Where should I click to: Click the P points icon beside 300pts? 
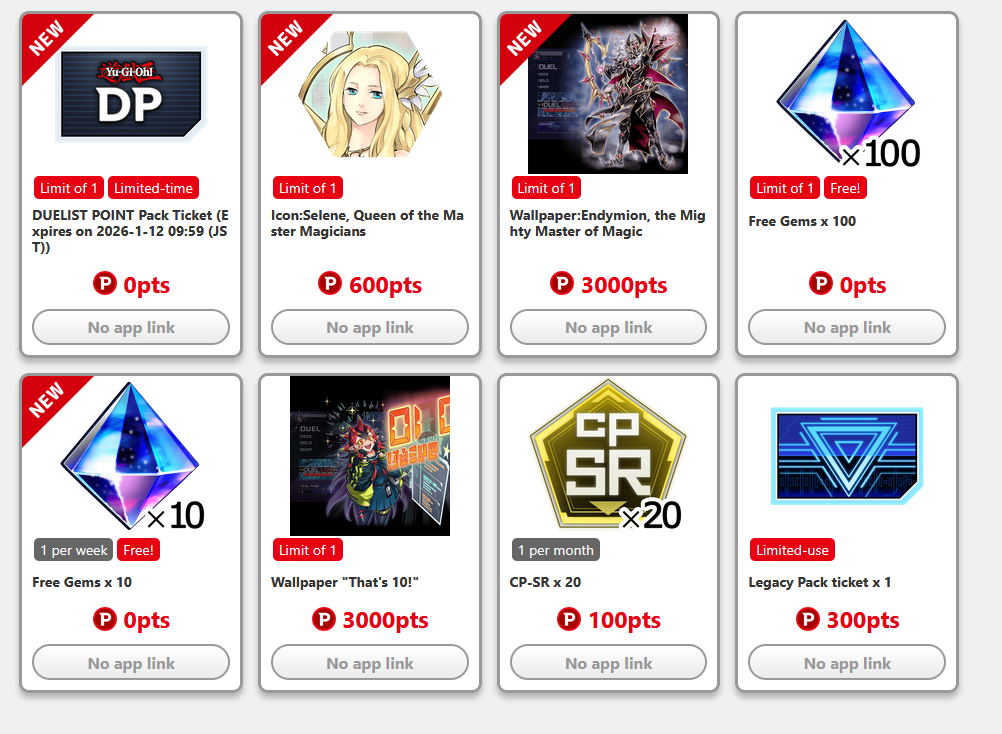(x=808, y=618)
